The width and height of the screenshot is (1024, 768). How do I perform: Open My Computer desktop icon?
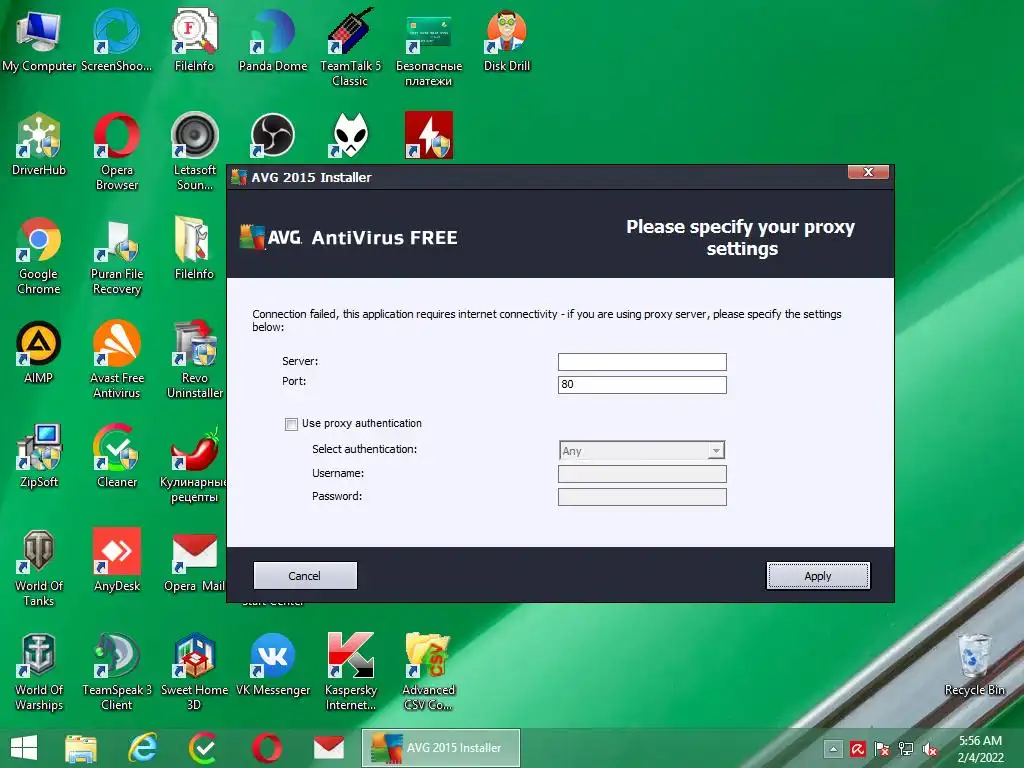point(39,40)
